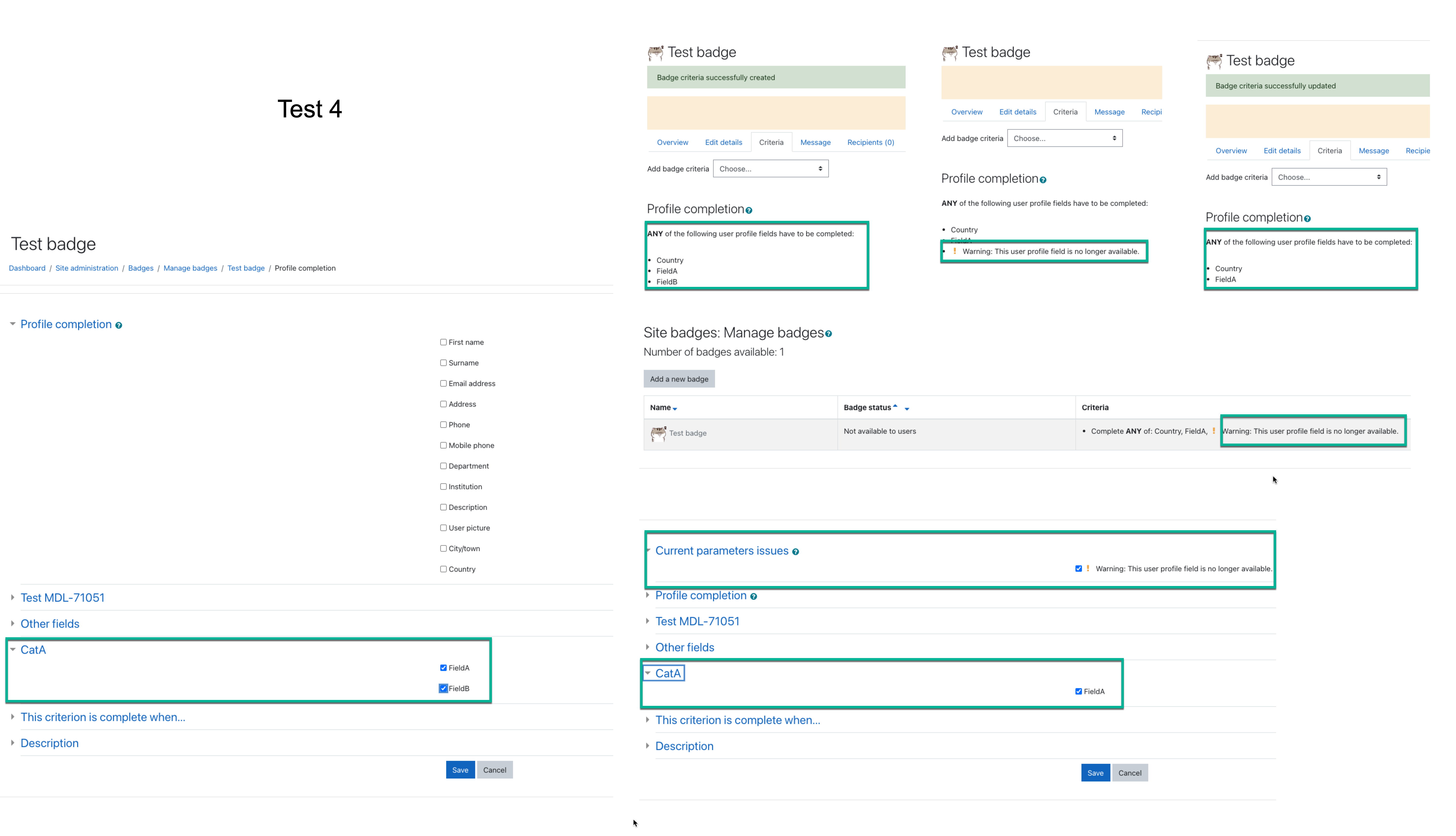Viewport: 1456px width, 836px height.
Task: Click Profile completion help icon above the field-unavailable warning list
Action: pos(1043,180)
